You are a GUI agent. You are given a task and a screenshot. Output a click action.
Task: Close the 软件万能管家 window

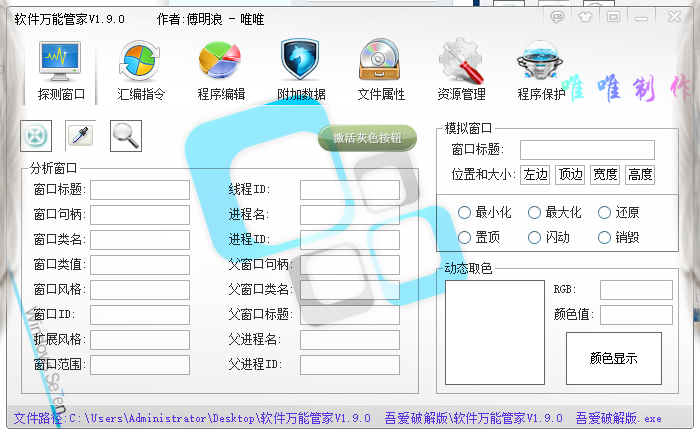(x=674, y=17)
